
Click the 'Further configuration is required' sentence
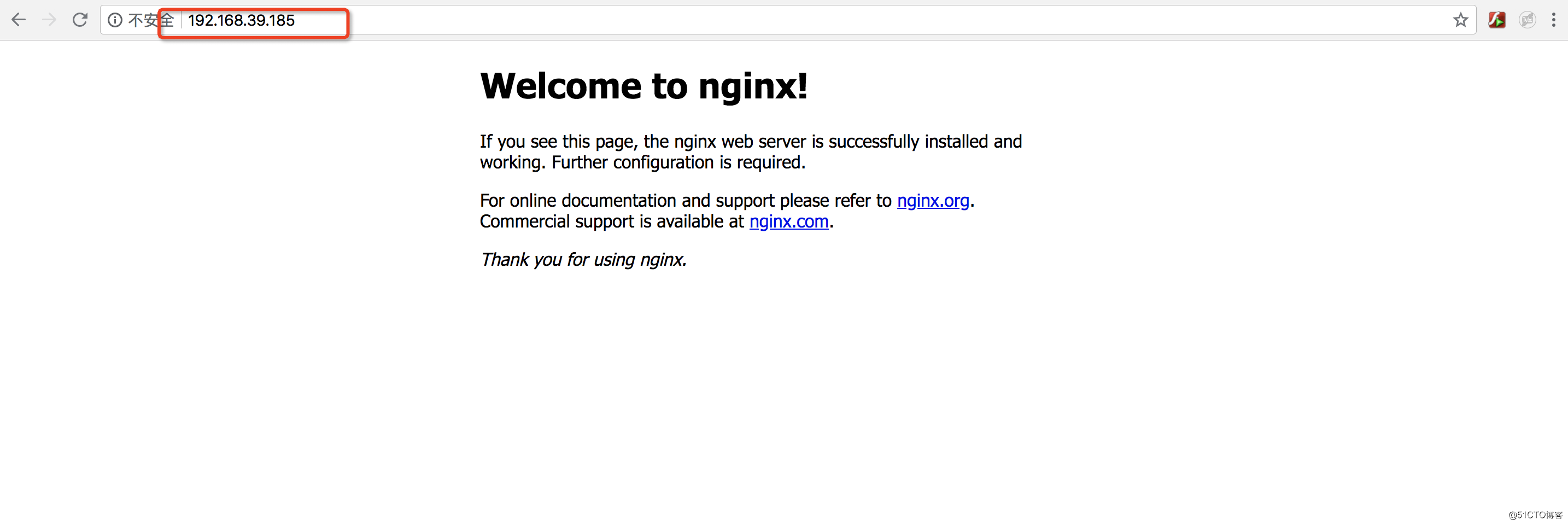678,162
